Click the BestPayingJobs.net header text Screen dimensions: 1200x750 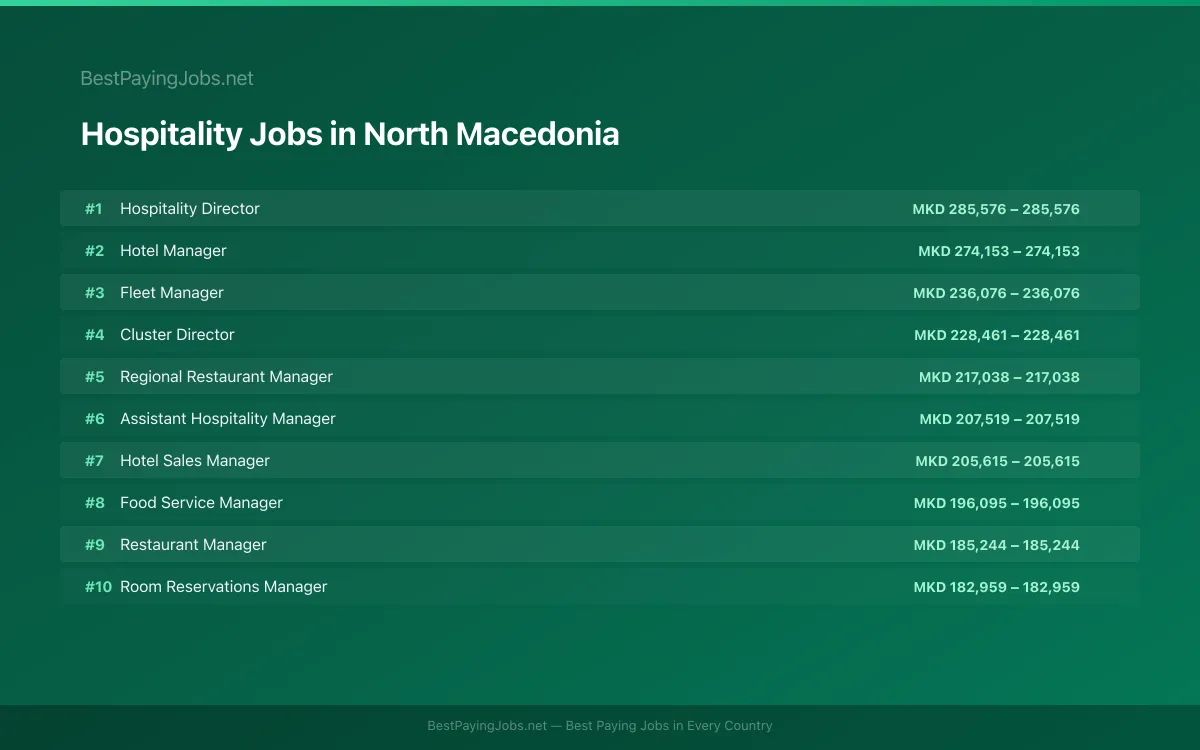coord(167,78)
